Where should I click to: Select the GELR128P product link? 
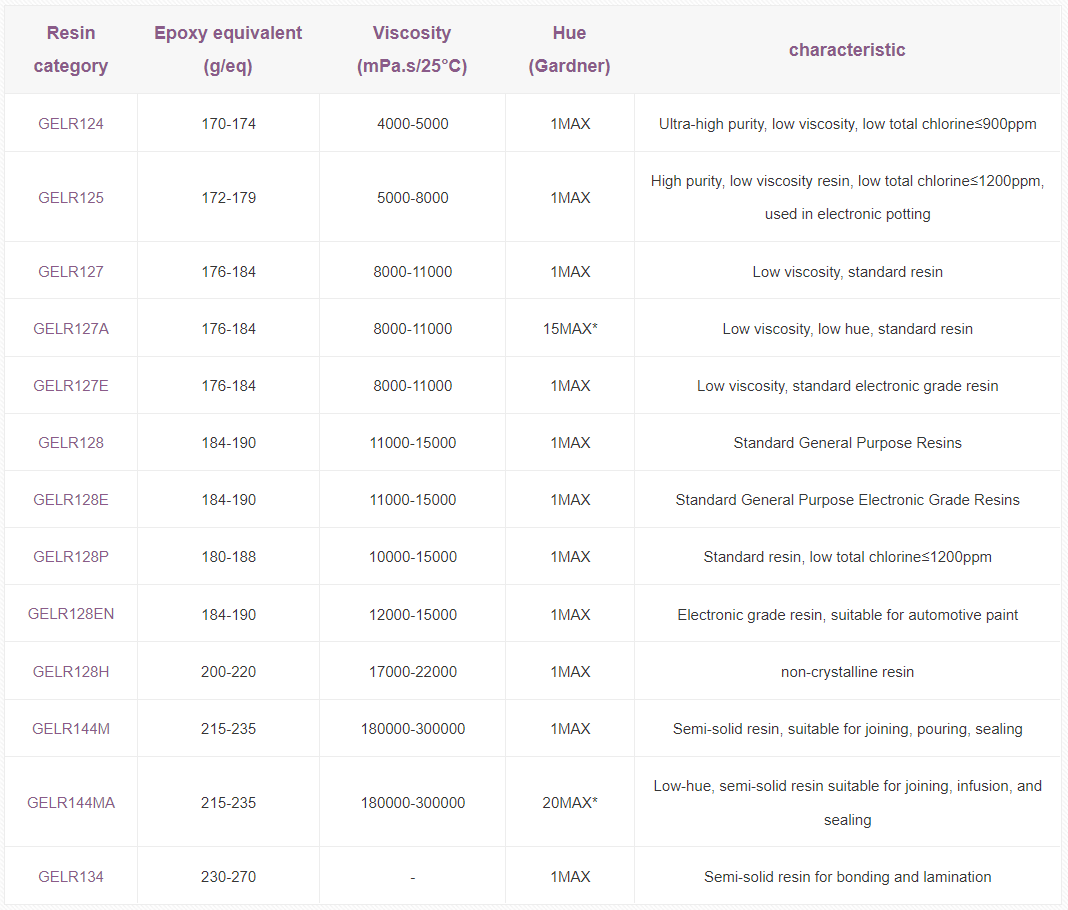click(71, 557)
